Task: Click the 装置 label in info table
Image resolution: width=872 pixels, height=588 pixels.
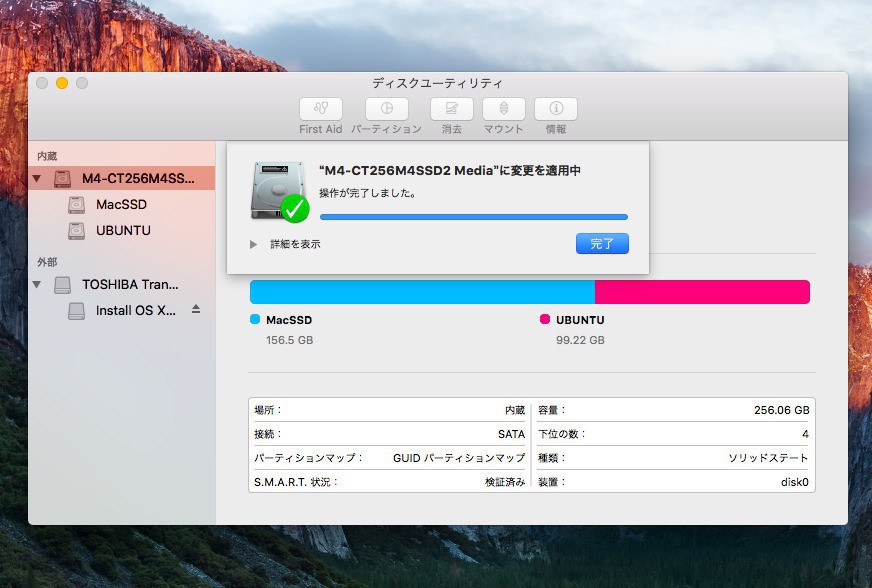Action: 551,482
